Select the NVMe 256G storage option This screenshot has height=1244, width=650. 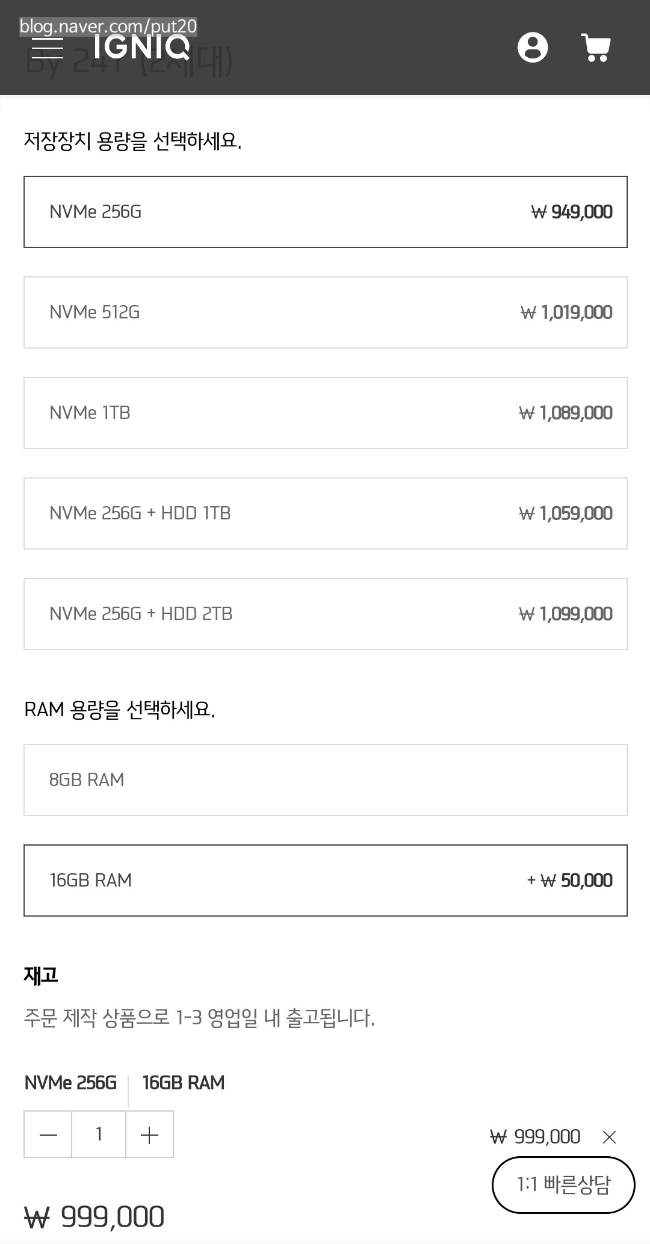325,212
